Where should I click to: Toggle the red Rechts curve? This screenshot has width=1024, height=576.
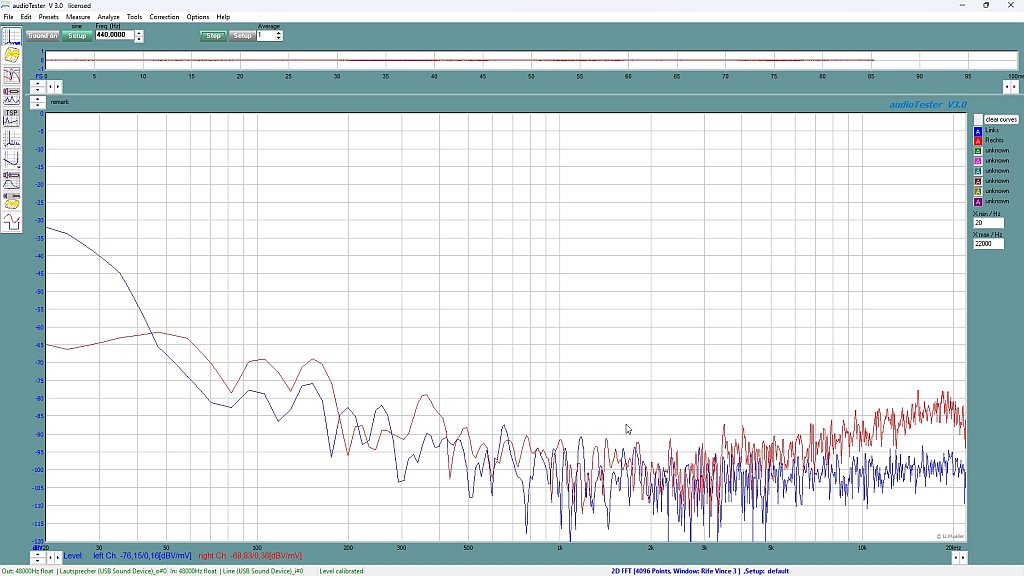978,140
